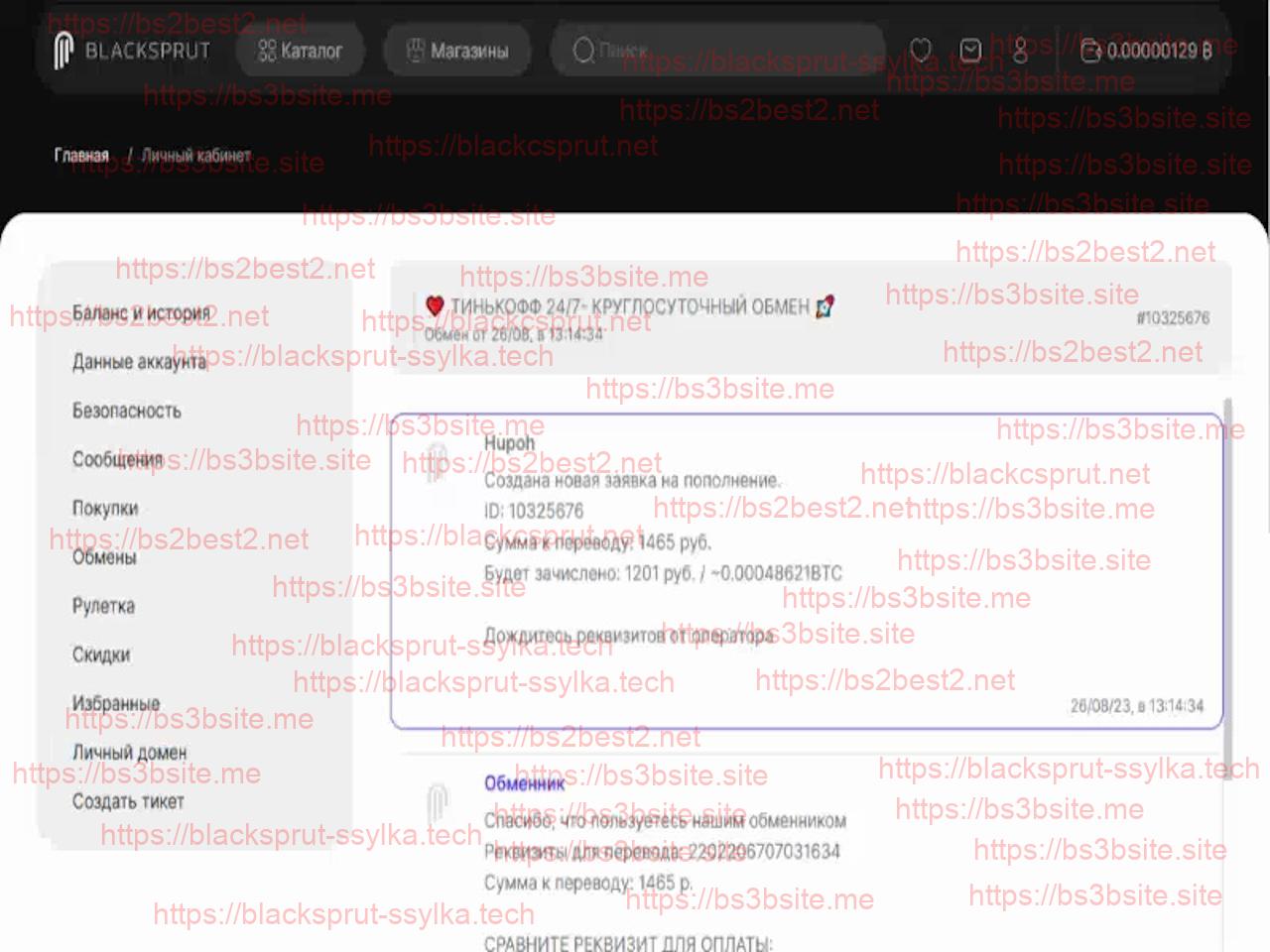Select Скидки in the sidebar

coord(101,654)
